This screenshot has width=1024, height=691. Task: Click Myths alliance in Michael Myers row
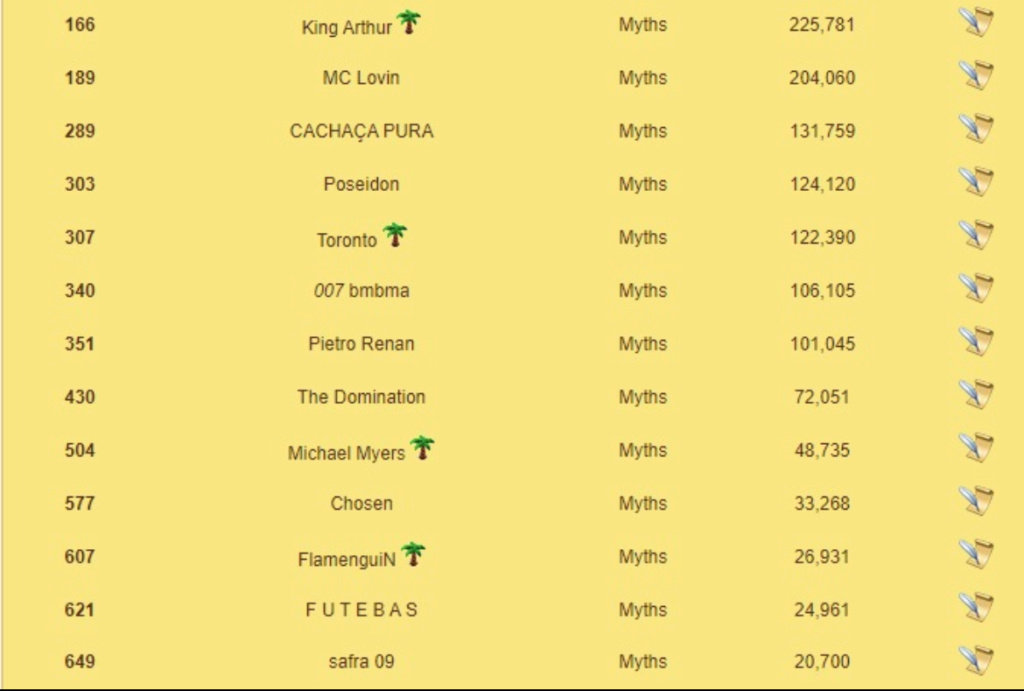[x=643, y=450]
